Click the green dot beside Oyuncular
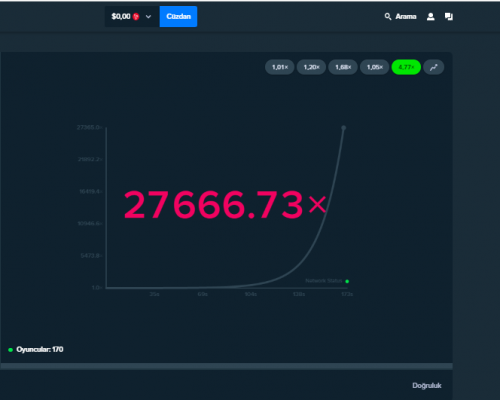 click(x=10, y=350)
